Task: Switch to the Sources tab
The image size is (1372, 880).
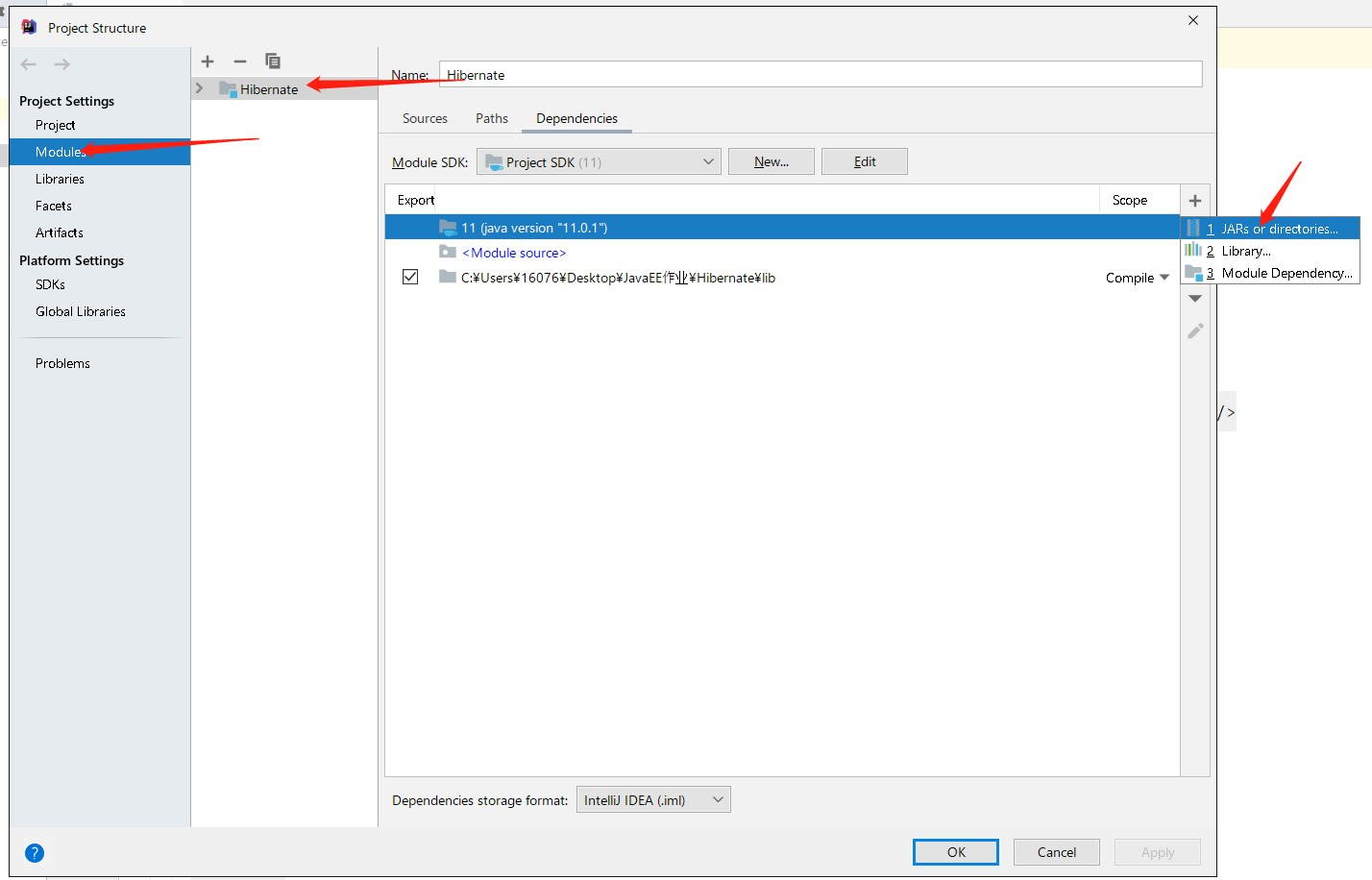Action: click(425, 118)
